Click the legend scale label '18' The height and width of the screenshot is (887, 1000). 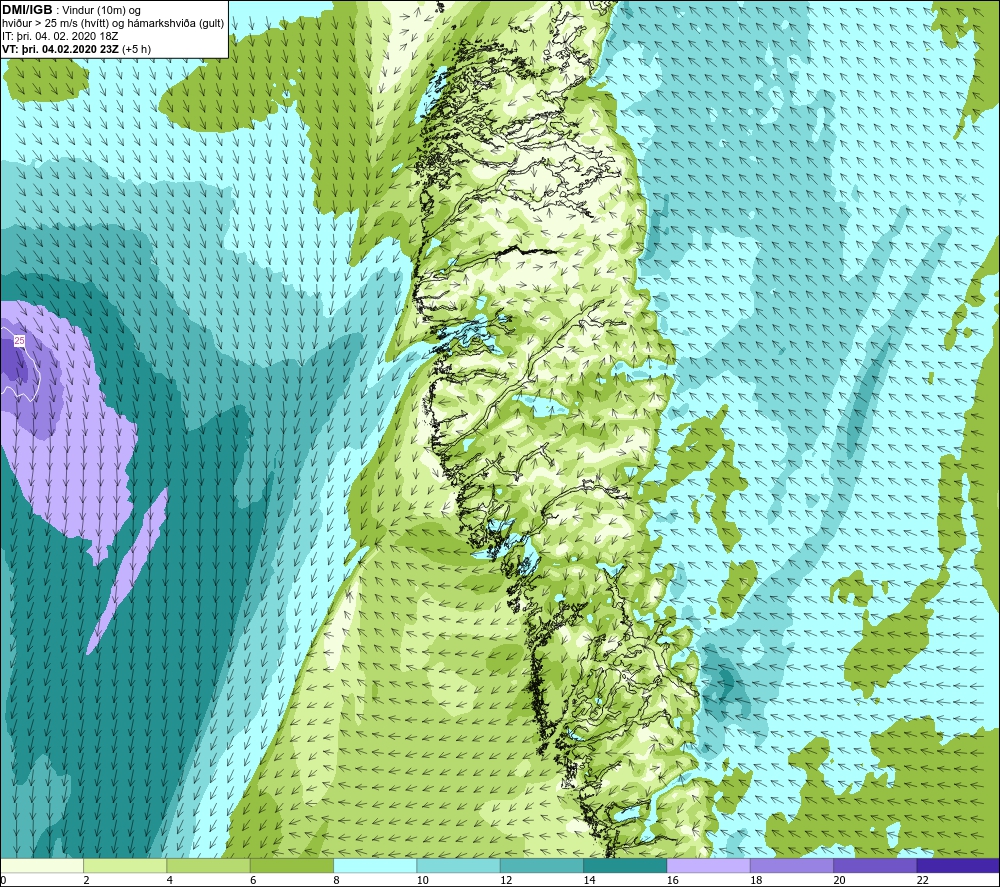[x=756, y=880]
